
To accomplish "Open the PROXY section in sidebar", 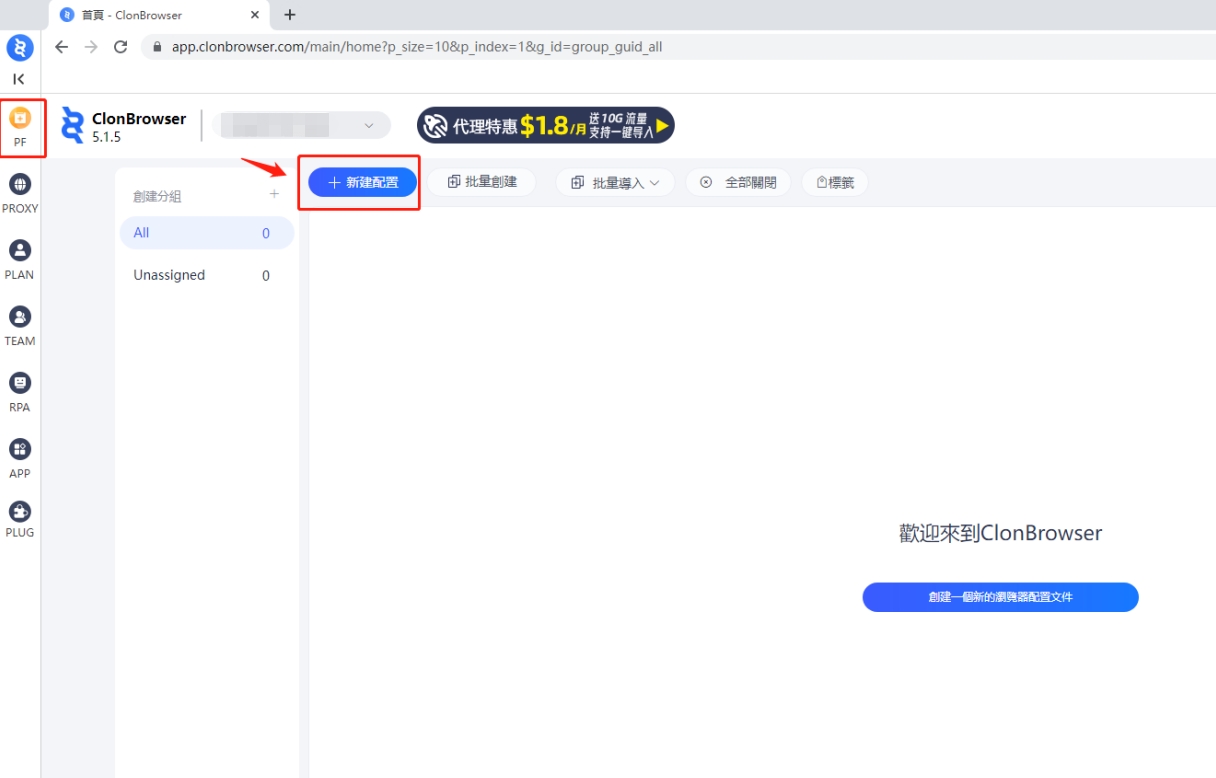I will 20,193.
